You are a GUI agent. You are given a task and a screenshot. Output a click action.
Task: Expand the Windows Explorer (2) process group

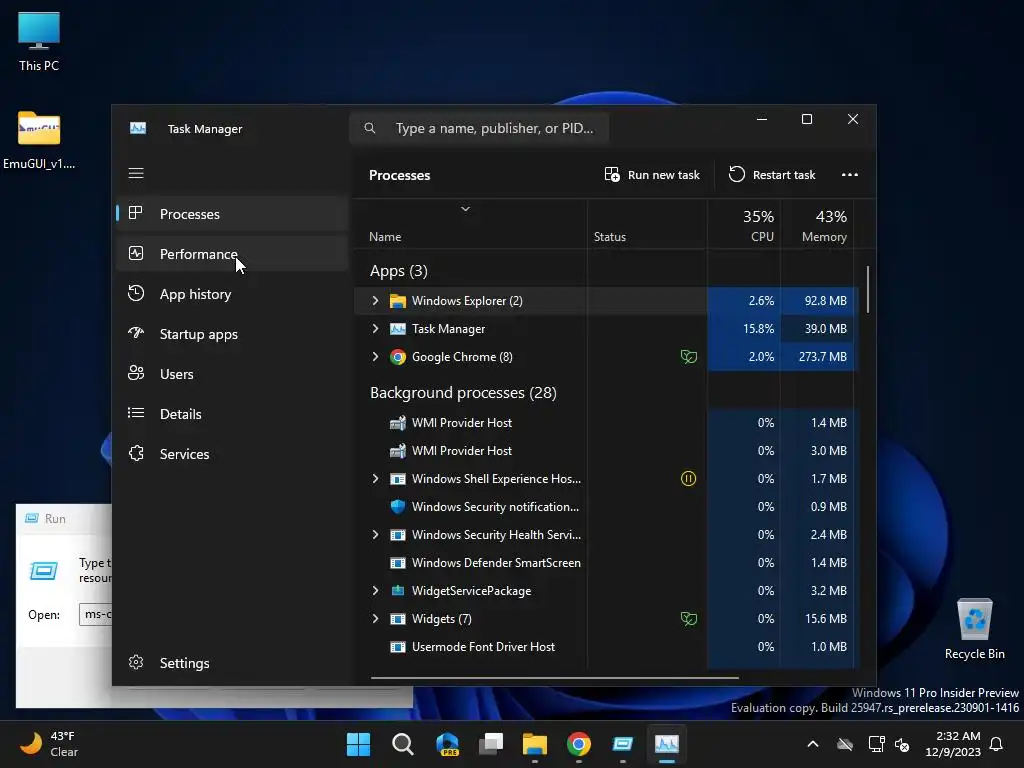point(375,300)
